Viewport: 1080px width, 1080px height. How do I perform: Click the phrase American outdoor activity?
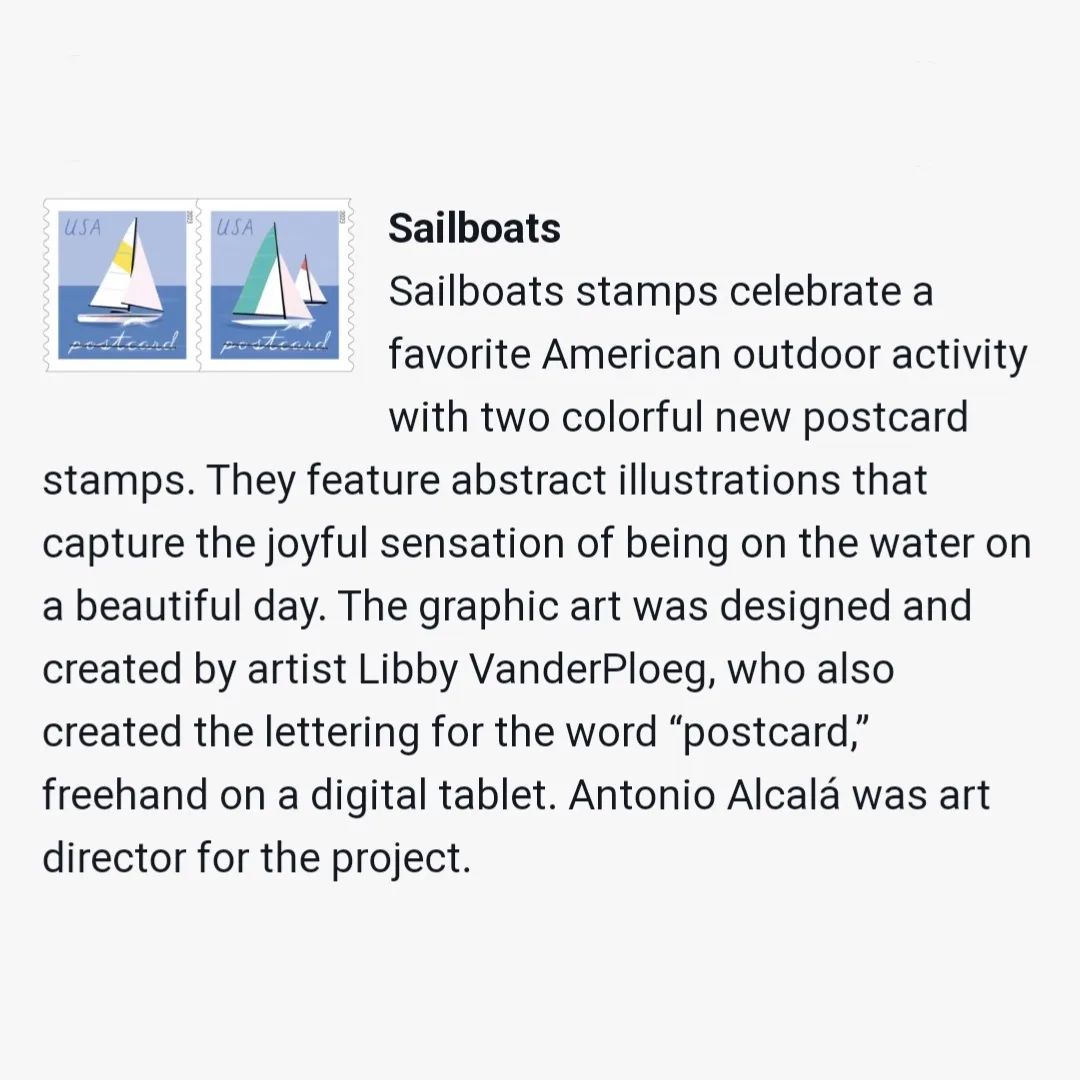click(x=784, y=355)
